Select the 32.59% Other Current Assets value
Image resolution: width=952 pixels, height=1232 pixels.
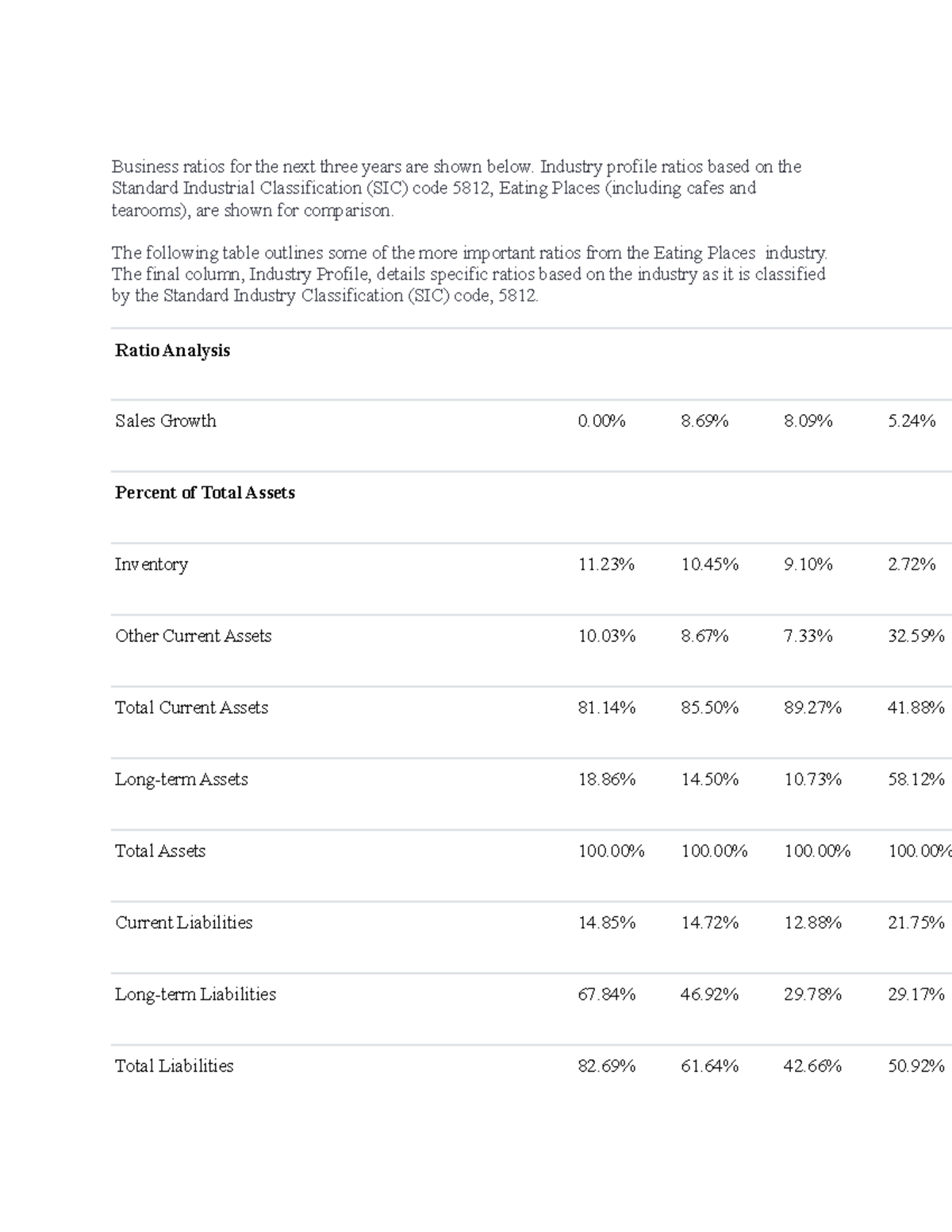[916, 636]
